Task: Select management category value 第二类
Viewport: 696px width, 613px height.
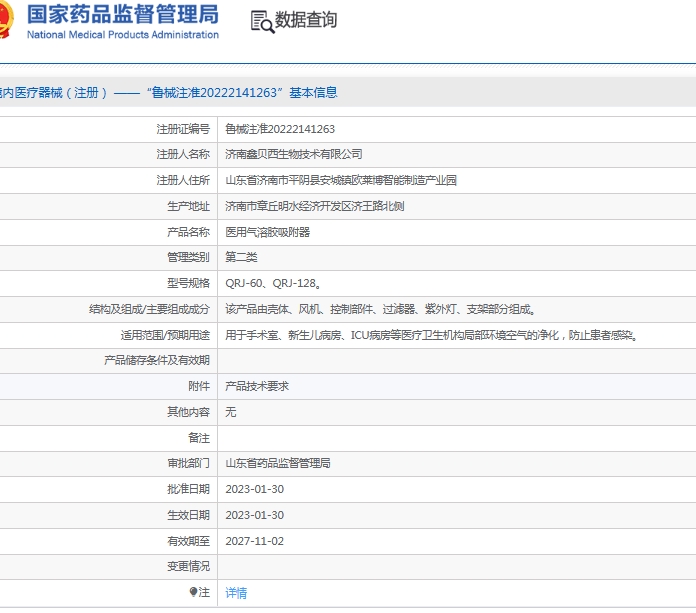Action: tap(241, 257)
